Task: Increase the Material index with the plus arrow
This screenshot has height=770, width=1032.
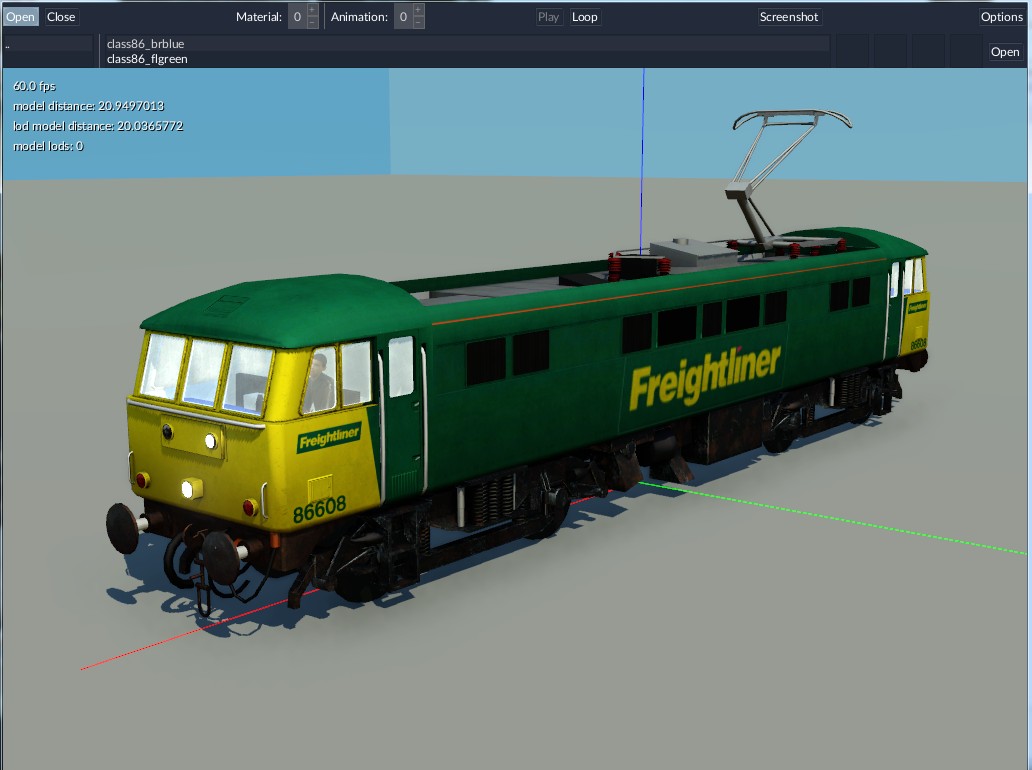Action: coord(313,11)
